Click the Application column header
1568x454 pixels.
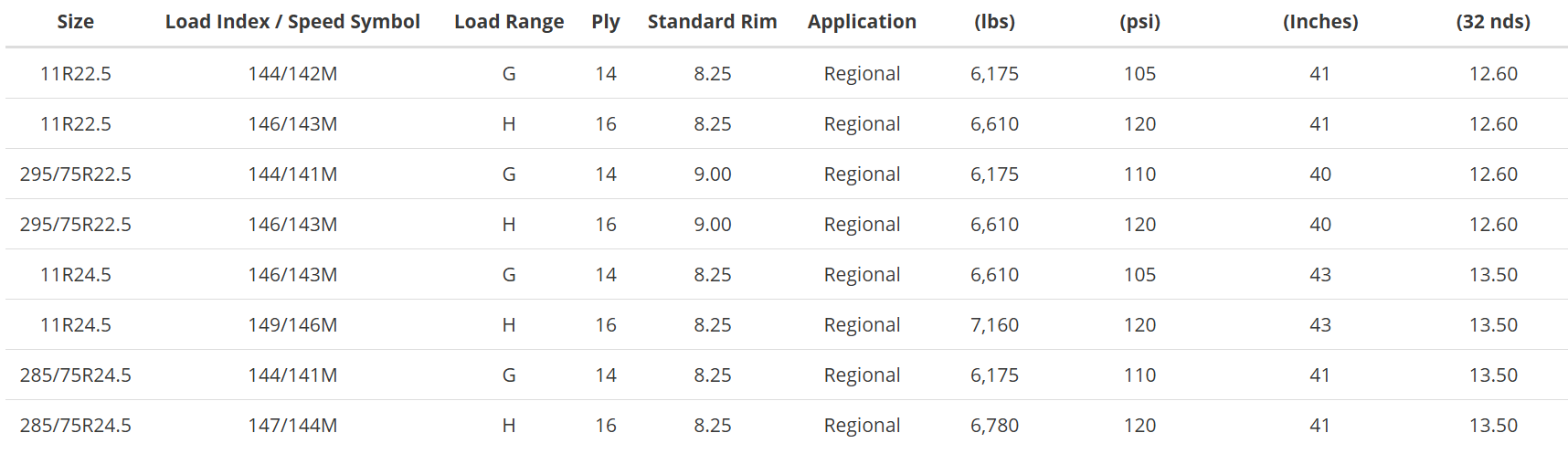(x=862, y=22)
